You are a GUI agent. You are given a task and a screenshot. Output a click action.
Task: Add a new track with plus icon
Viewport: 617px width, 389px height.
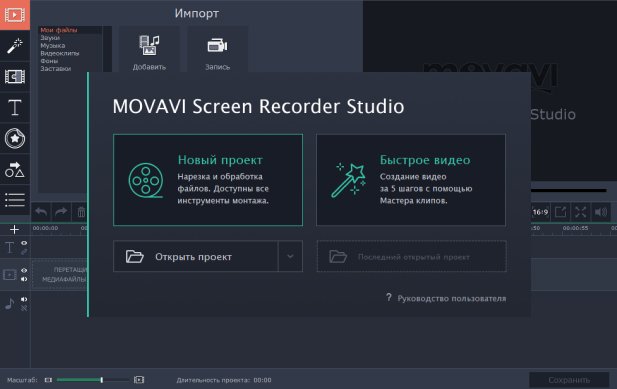[x=14, y=229]
